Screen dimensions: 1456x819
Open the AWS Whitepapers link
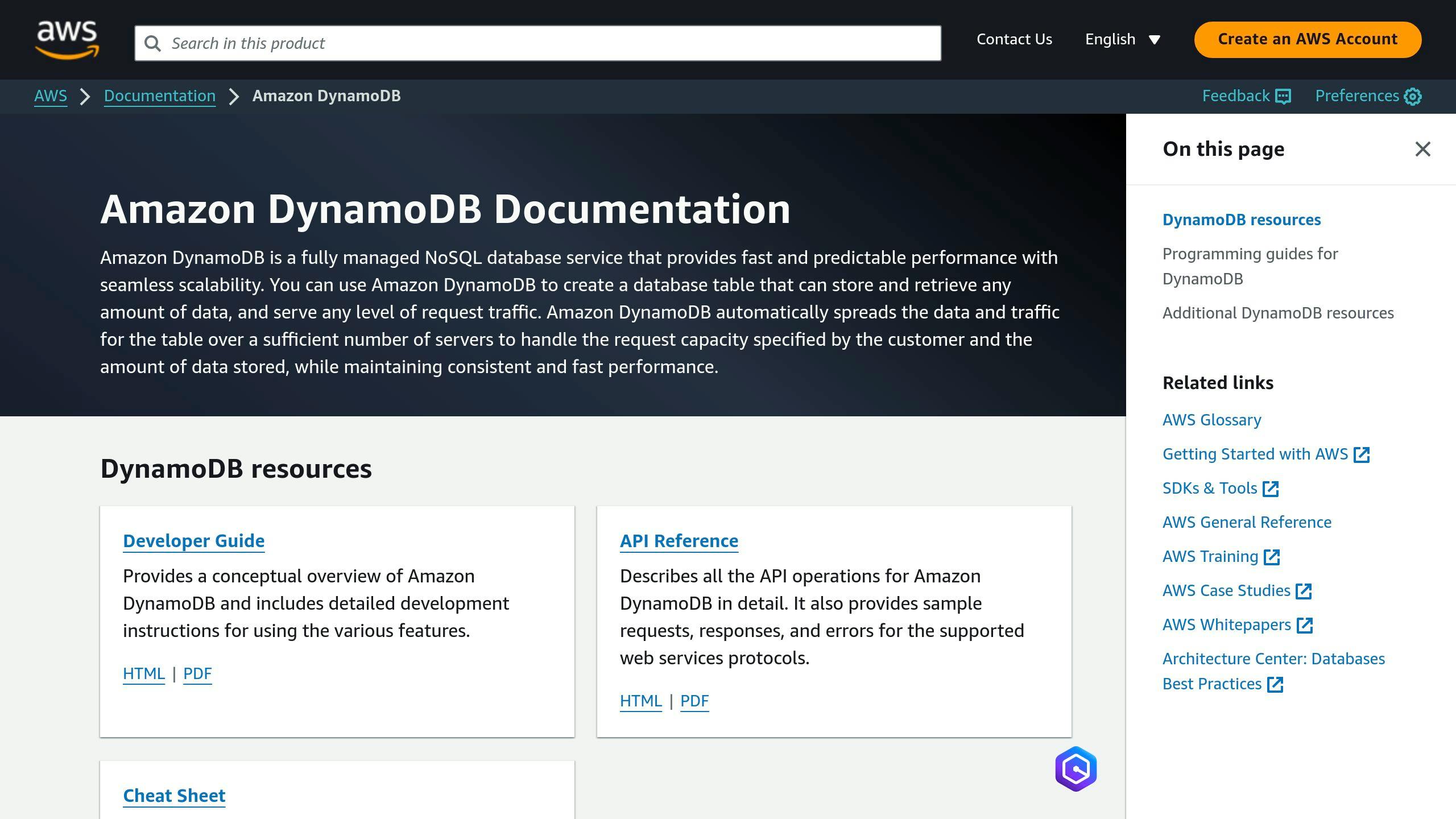1227,624
